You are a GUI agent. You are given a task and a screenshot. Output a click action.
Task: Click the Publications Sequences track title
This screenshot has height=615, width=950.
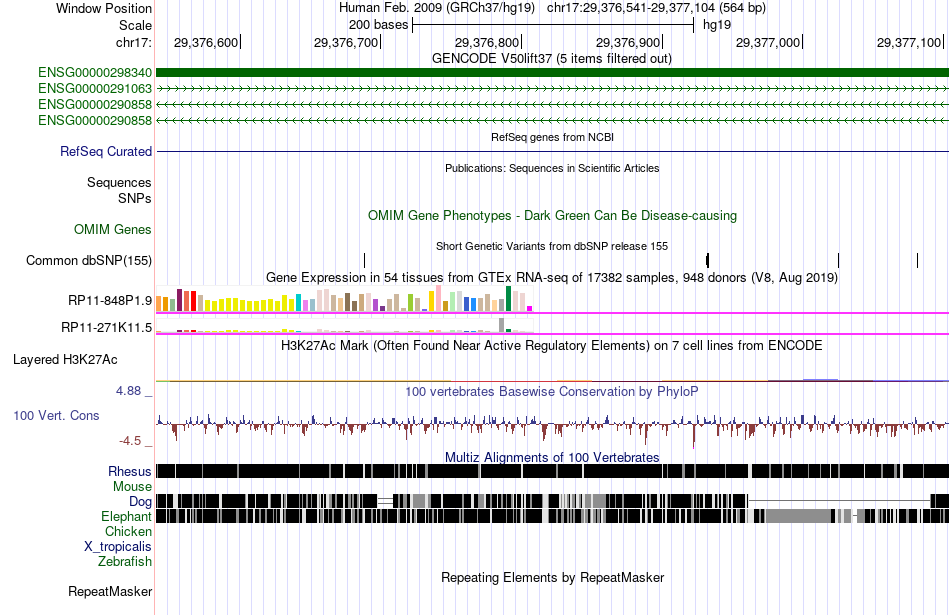point(551,168)
